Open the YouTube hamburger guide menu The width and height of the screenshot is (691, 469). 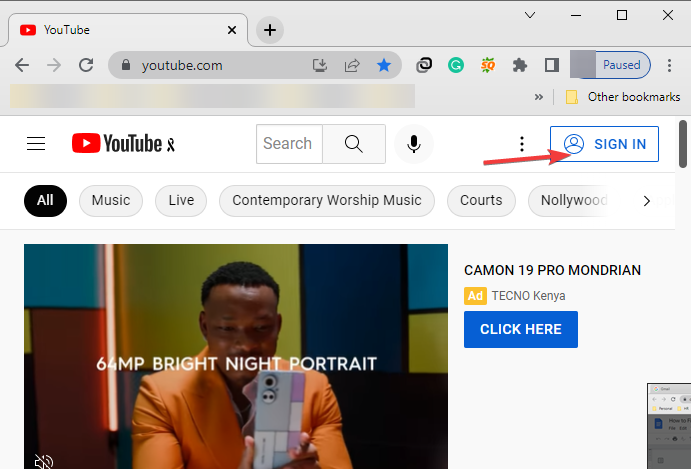36,144
